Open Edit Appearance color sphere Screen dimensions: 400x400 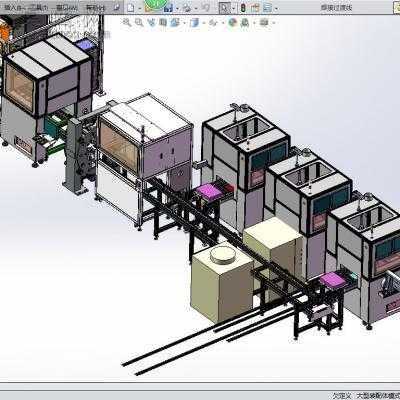[x=233, y=22]
